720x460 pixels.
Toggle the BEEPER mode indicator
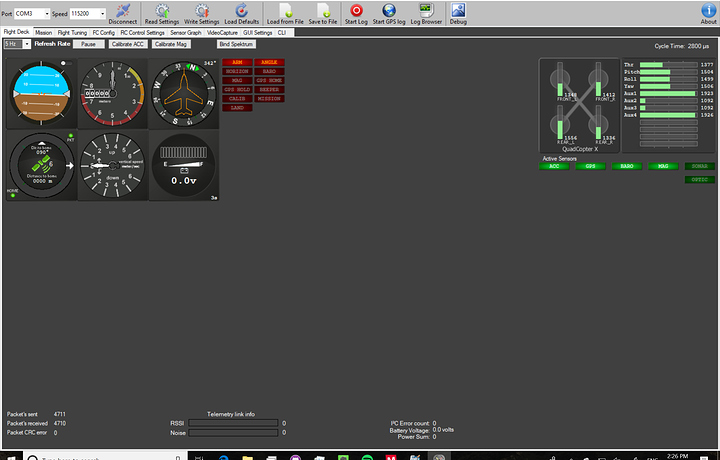[269, 90]
